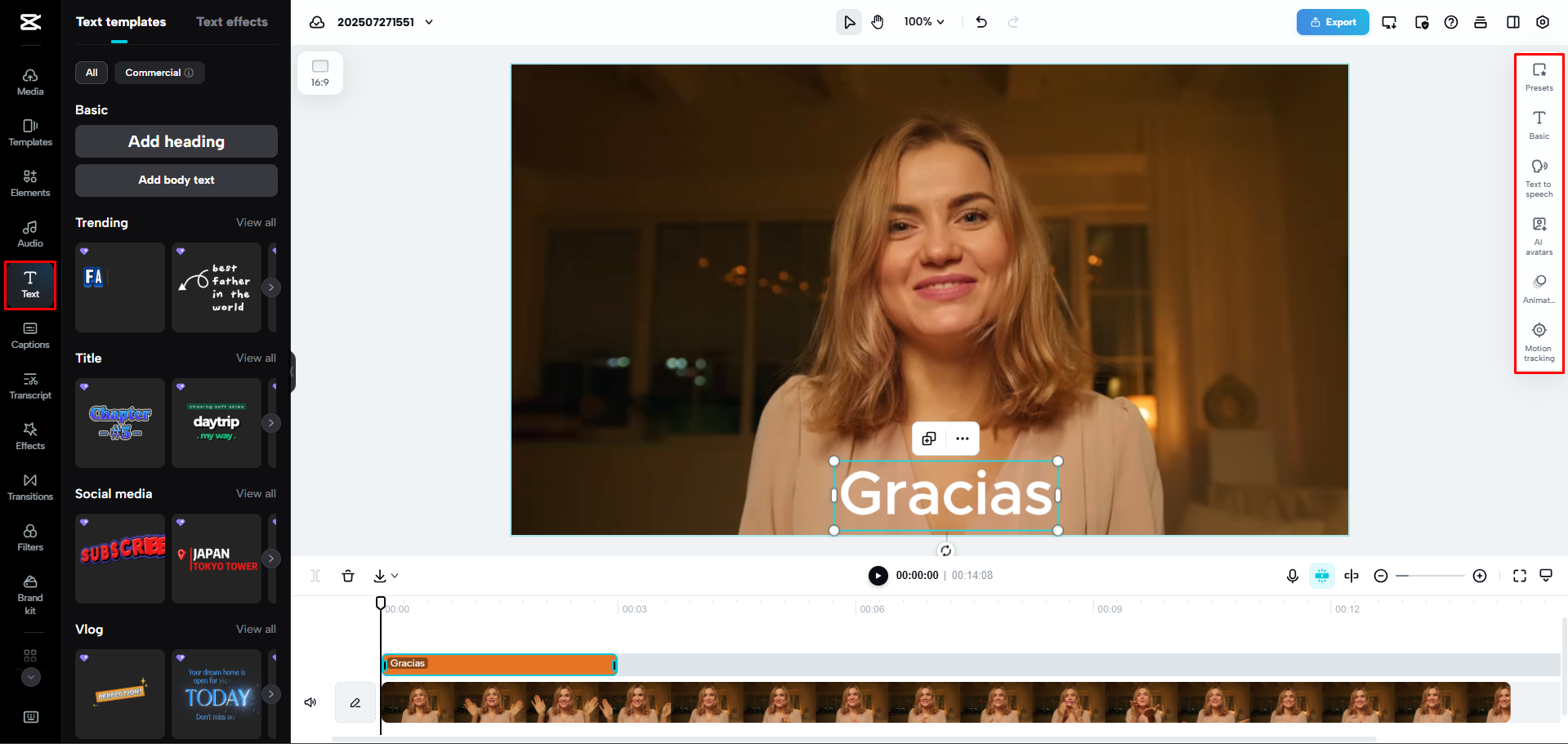Mute the main video track
This screenshot has width=1568, height=744.
310,702
